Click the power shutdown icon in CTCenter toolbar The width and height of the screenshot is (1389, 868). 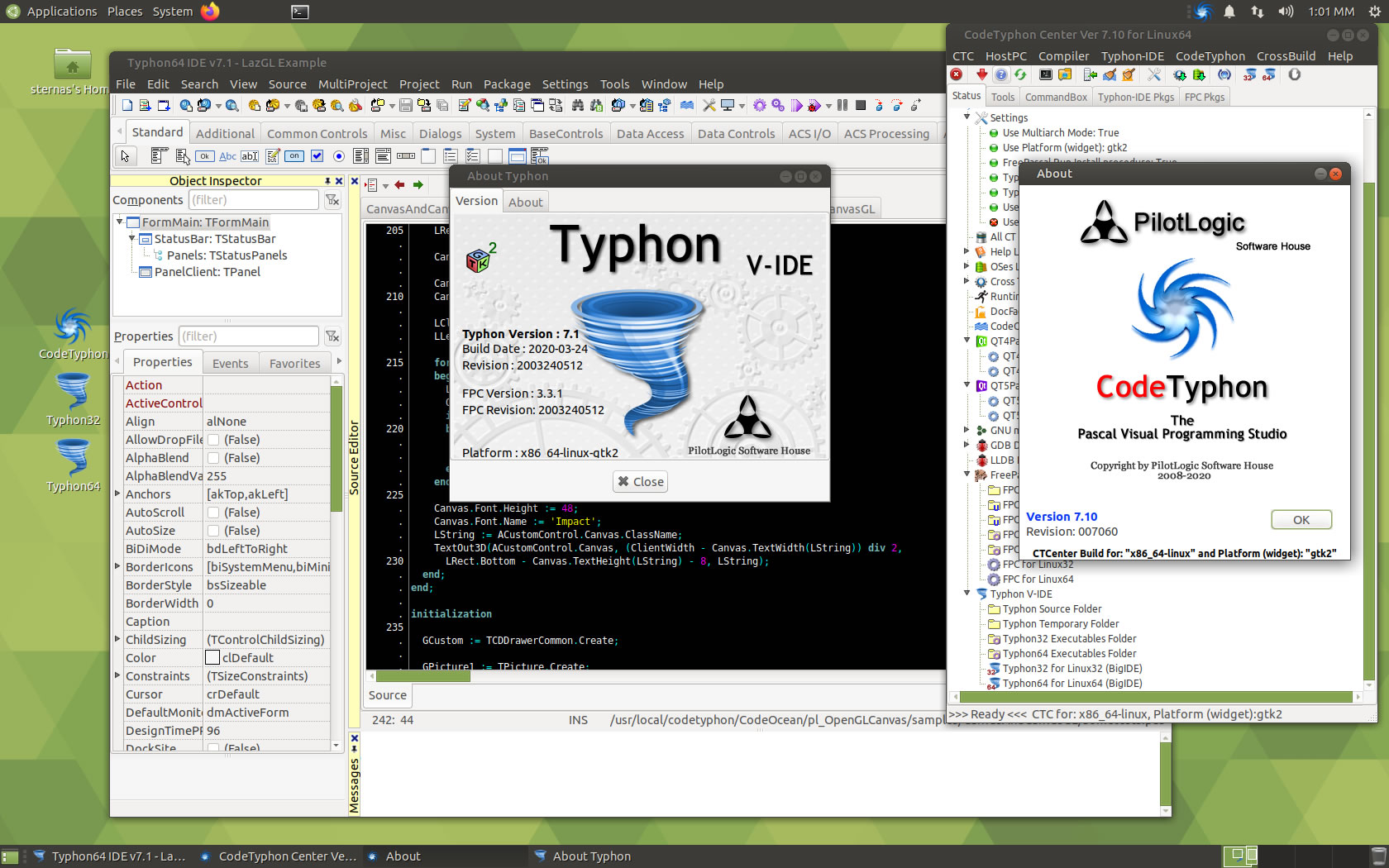click(x=1295, y=74)
